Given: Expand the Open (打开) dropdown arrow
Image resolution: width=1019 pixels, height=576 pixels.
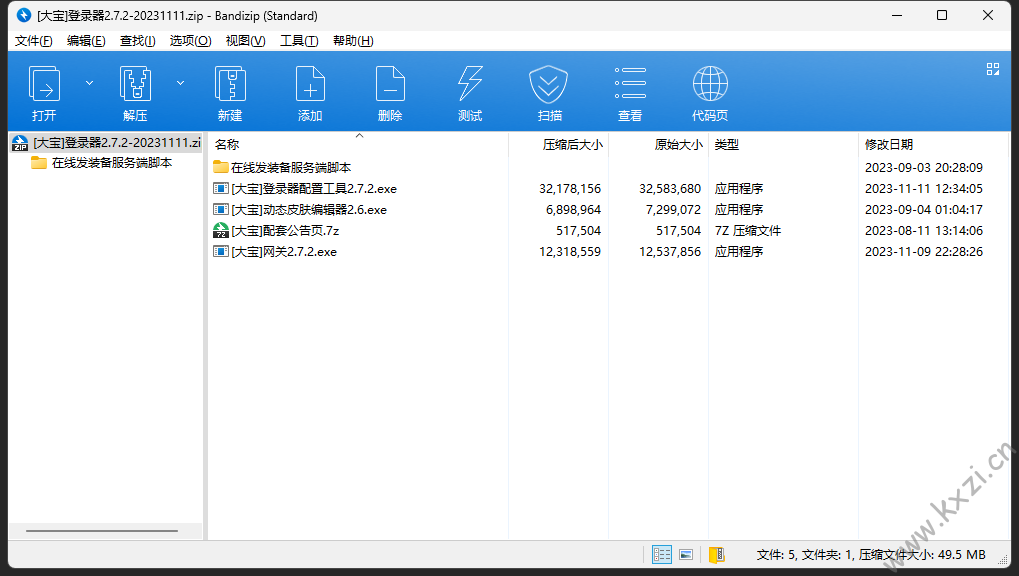Looking at the screenshot, I should point(90,83).
